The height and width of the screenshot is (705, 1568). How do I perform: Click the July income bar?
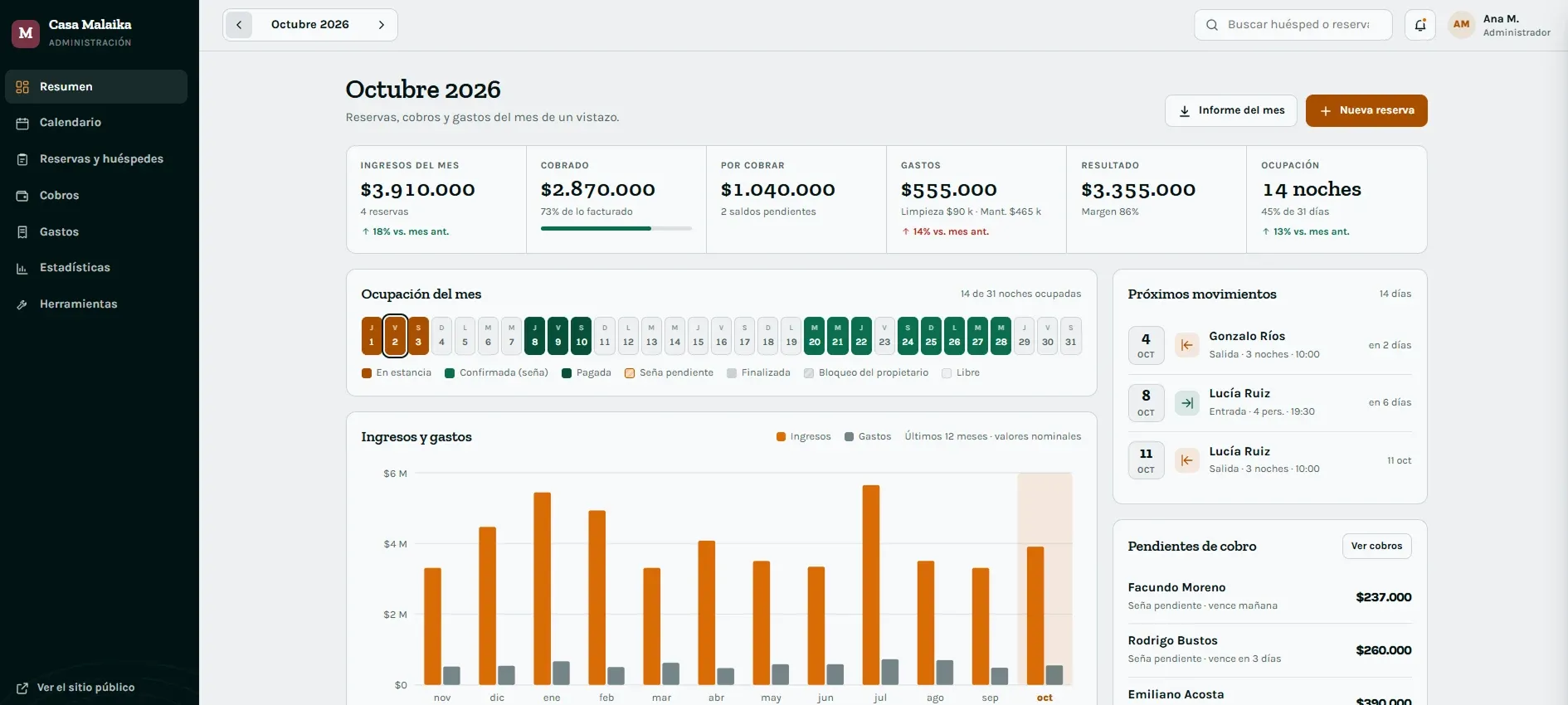[871, 585]
